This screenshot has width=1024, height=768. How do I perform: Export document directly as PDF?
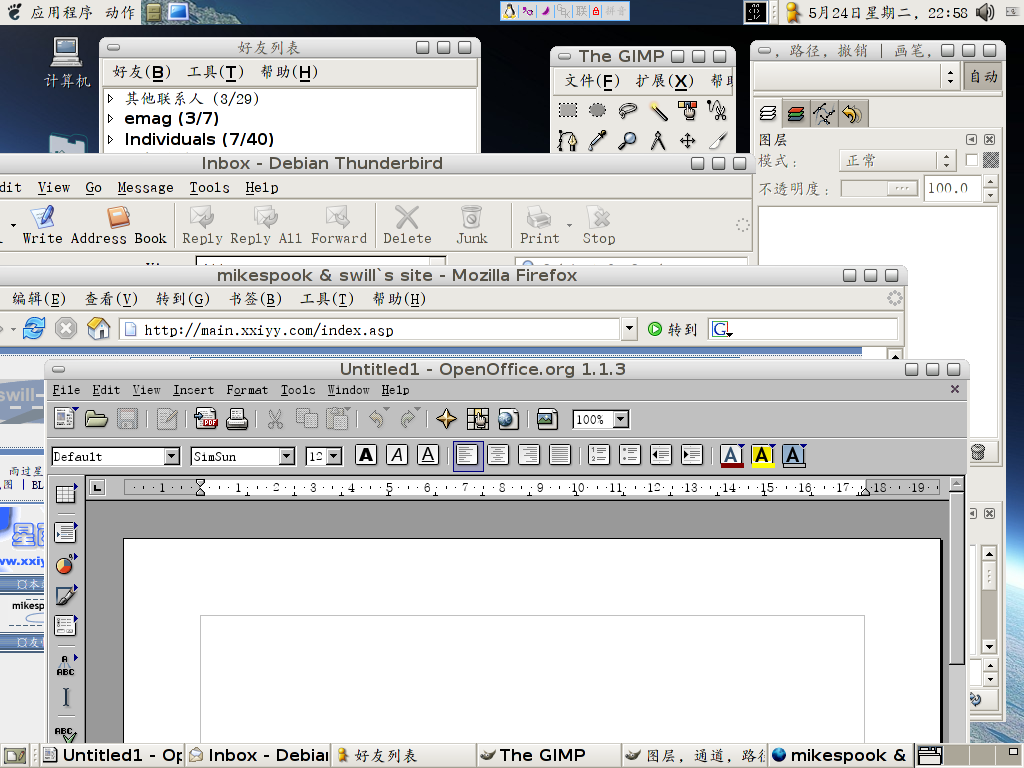click(x=206, y=419)
